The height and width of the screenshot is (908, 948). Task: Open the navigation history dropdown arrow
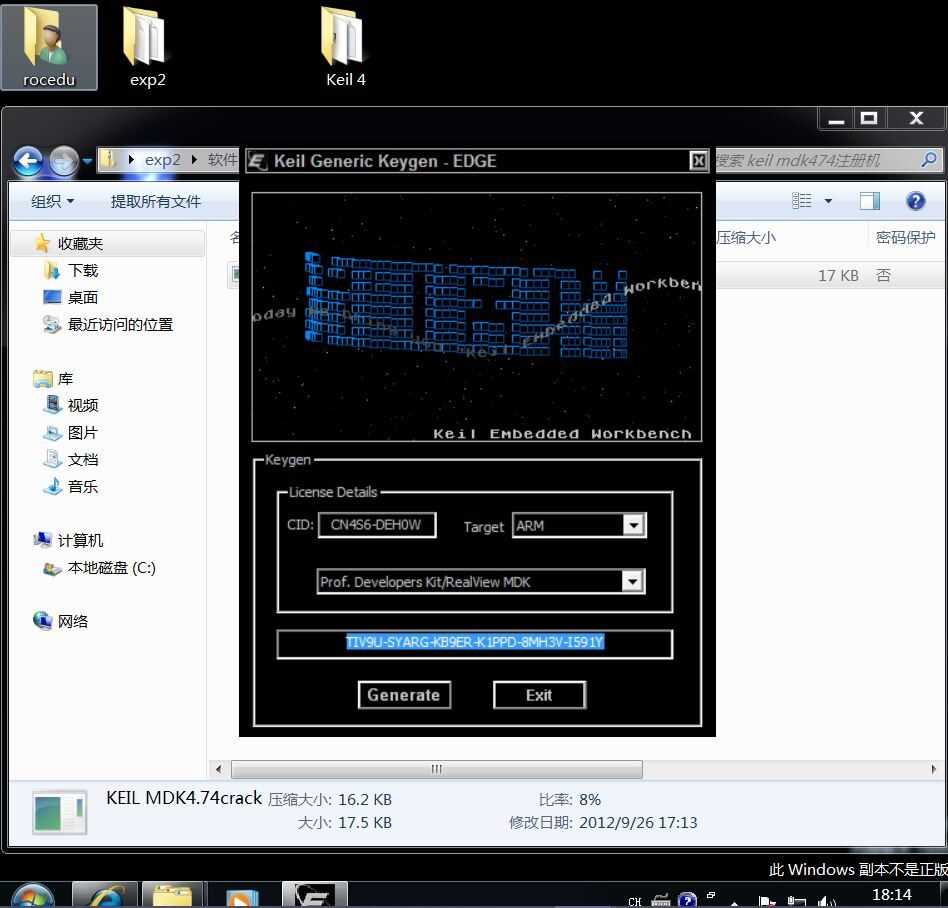87,161
